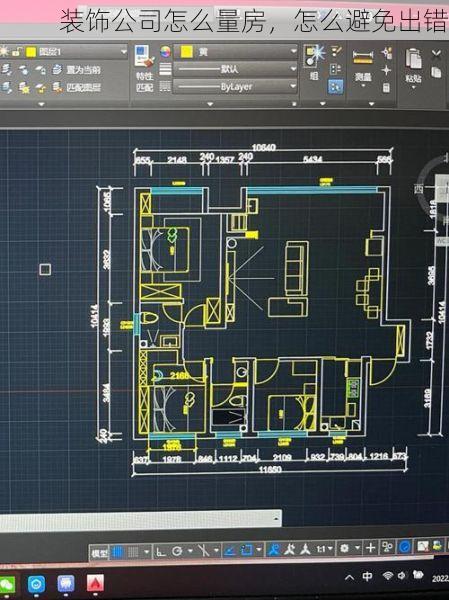Image resolution: width=449 pixels, height=600 pixels.
Task: Open the ByLayer linetype dropdown
Action: [x=235, y=86]
